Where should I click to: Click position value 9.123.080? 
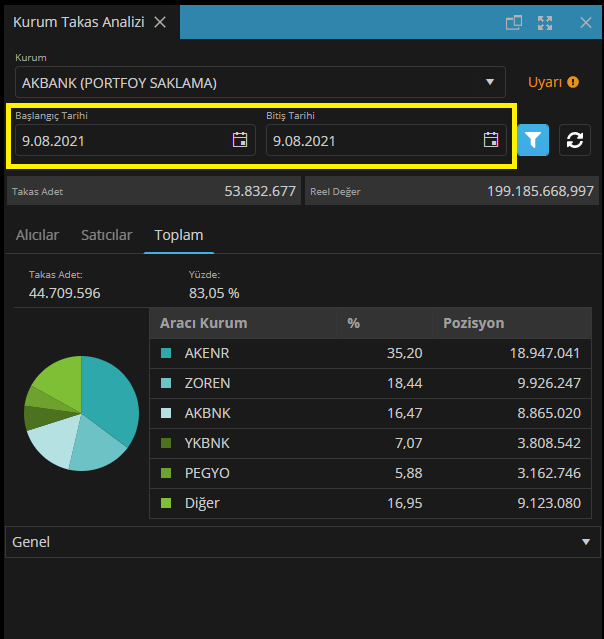pos(549,503)
